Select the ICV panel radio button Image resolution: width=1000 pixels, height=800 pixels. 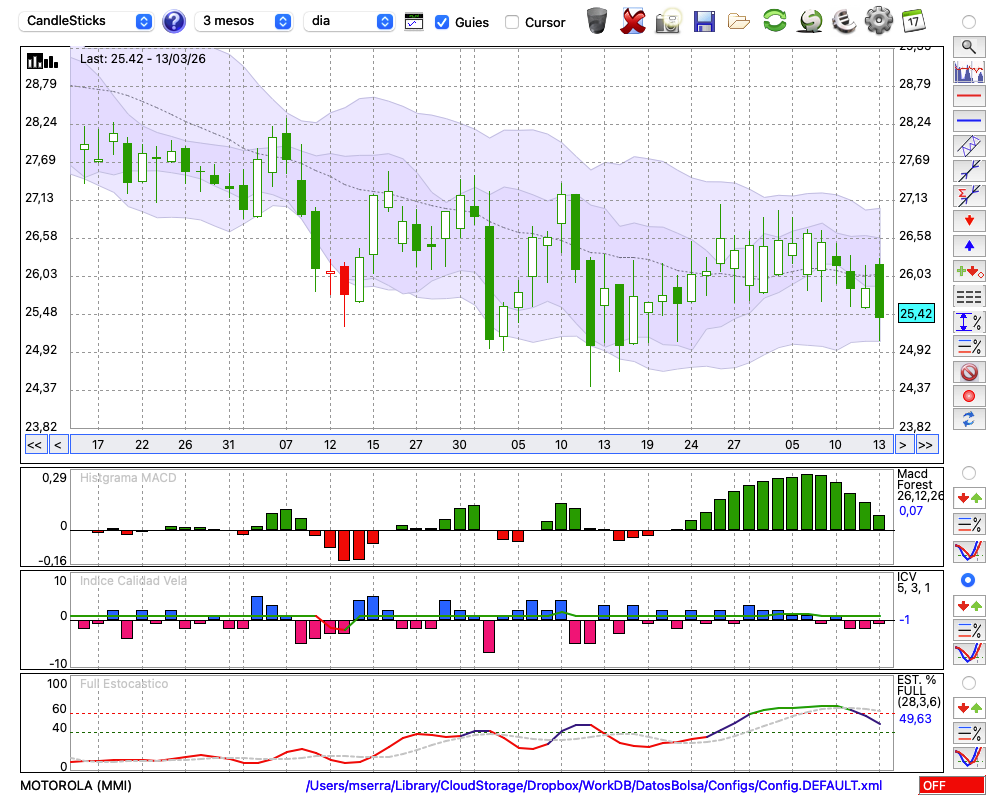point(968,580)
